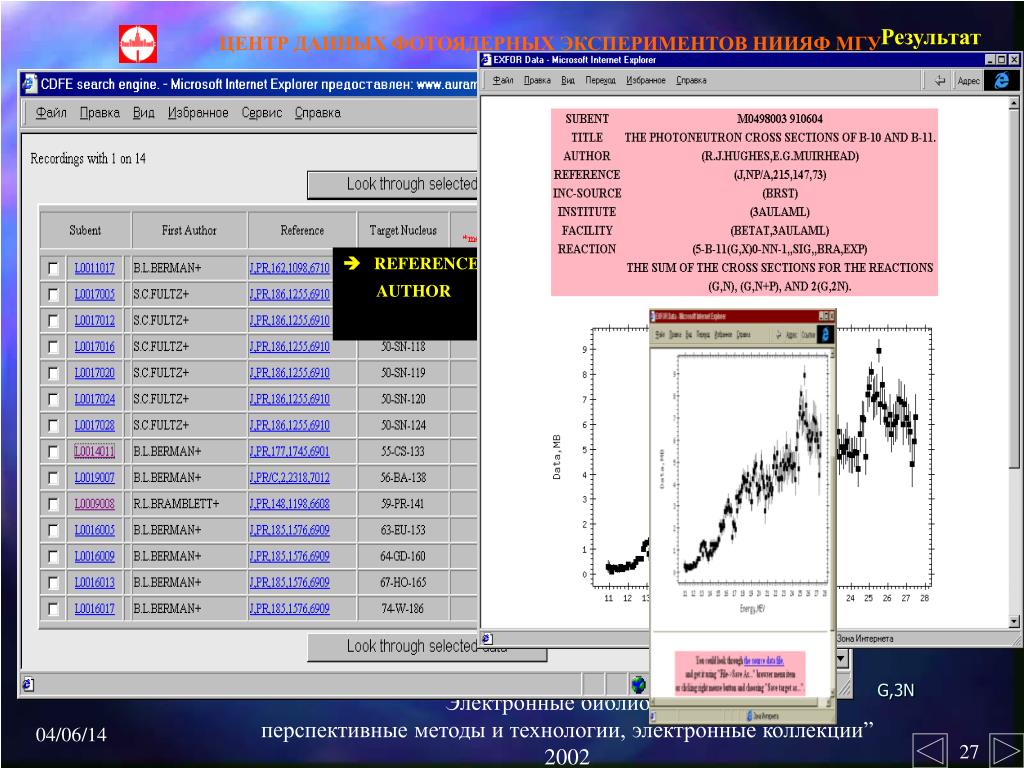Open subent link L0011017
This screenshot has height=768, width=1024.
(95, 268)
